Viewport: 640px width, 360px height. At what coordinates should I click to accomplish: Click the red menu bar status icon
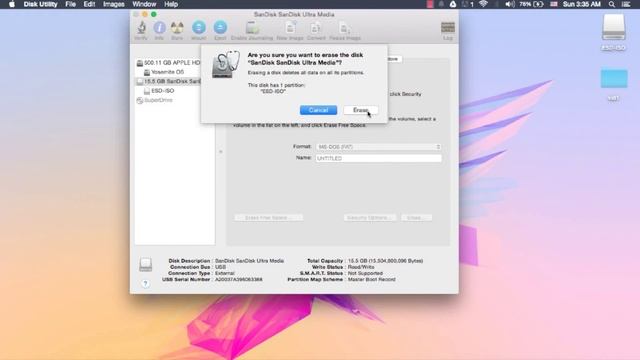430,4
